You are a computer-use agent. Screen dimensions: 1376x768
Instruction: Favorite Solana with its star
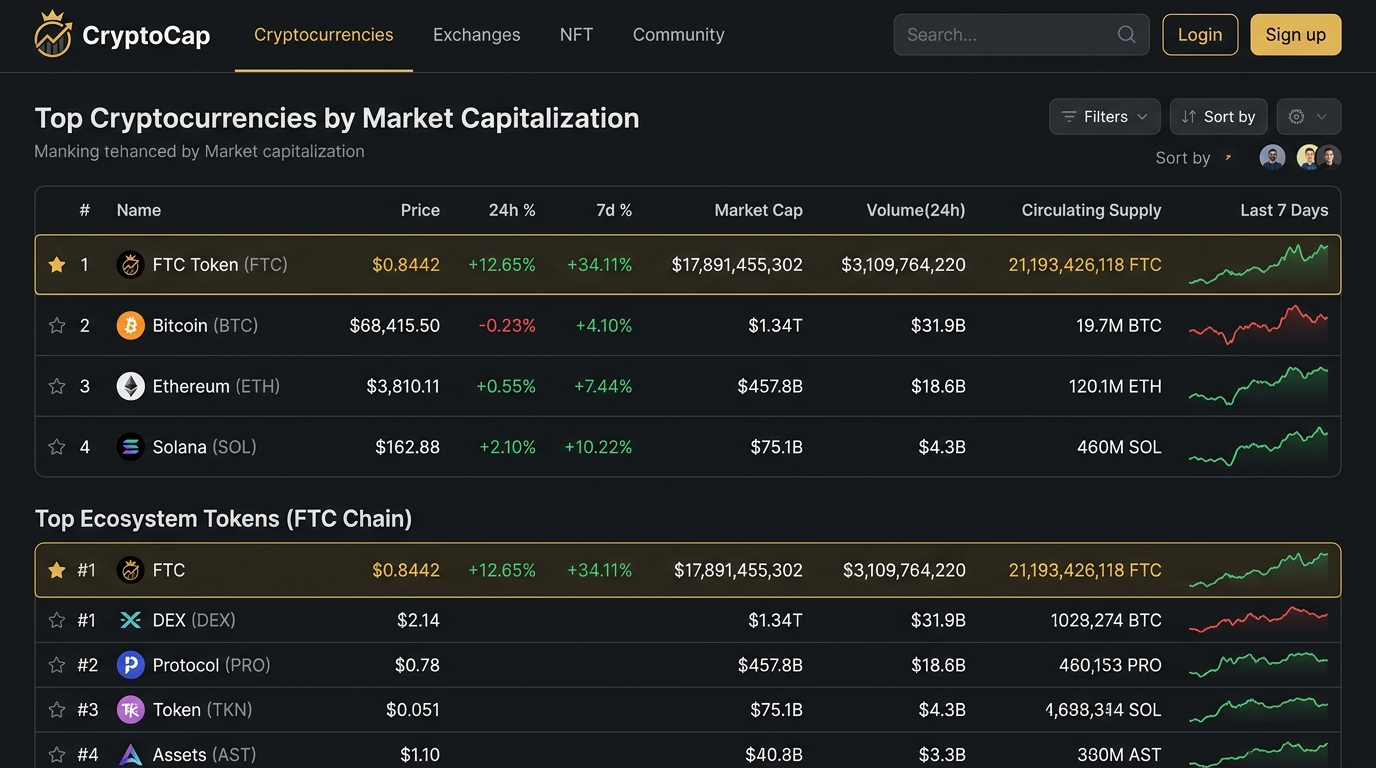click(x=57, y=447)
